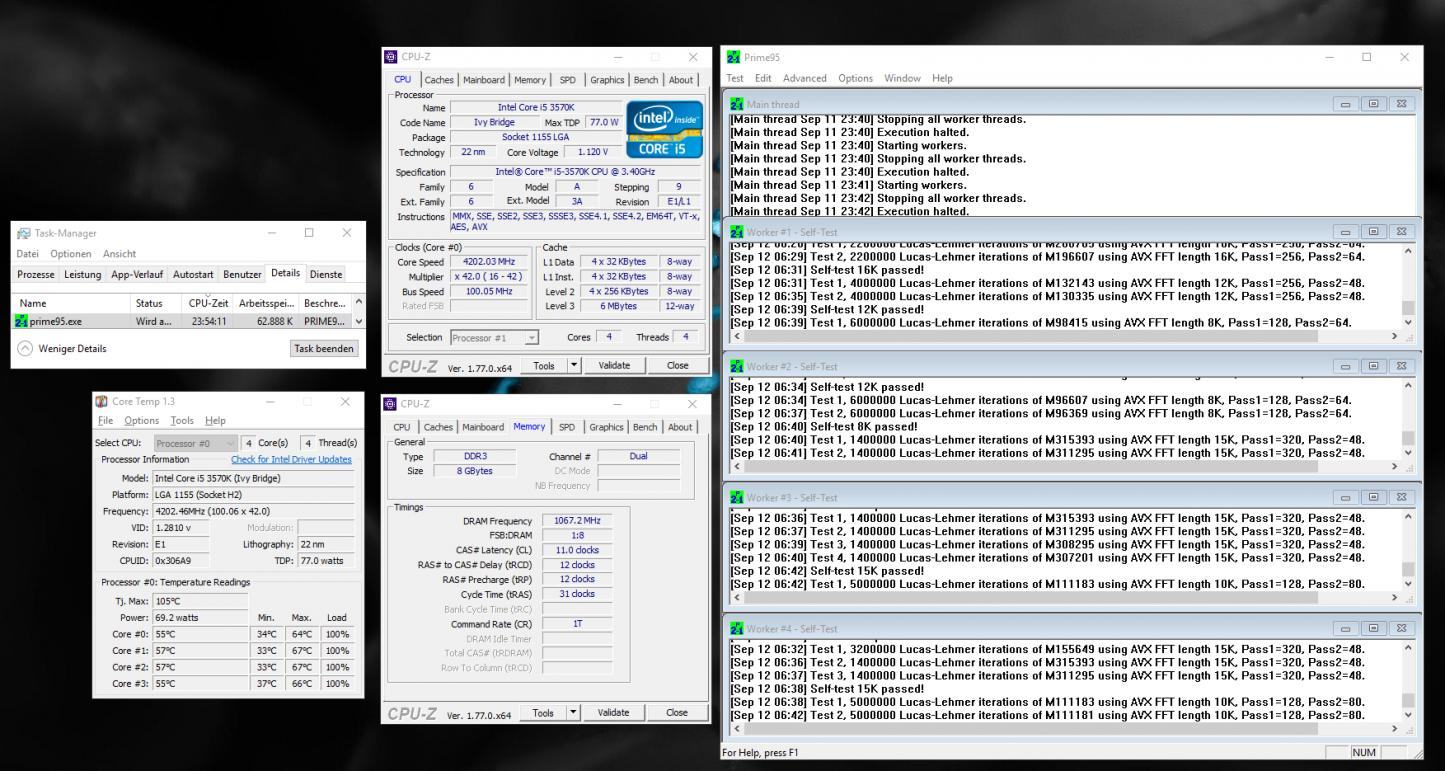Viewport: 1445px width, 771px height.
Task: Switch to Autostart tab in Task-Manager
Action: tap(192, 274)
